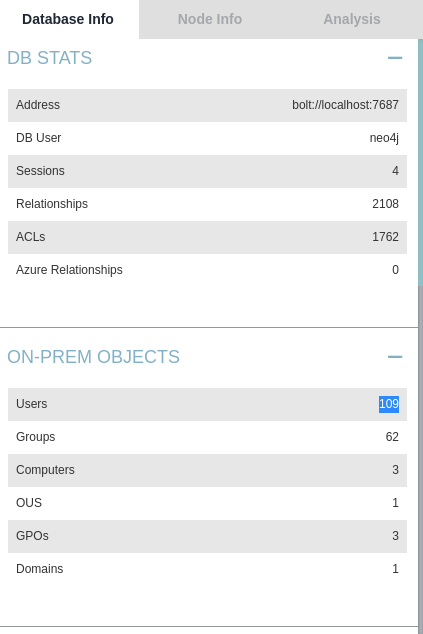Click the Azure Relationships row
The width and height of the screenshot is (423, 634).
207,270
